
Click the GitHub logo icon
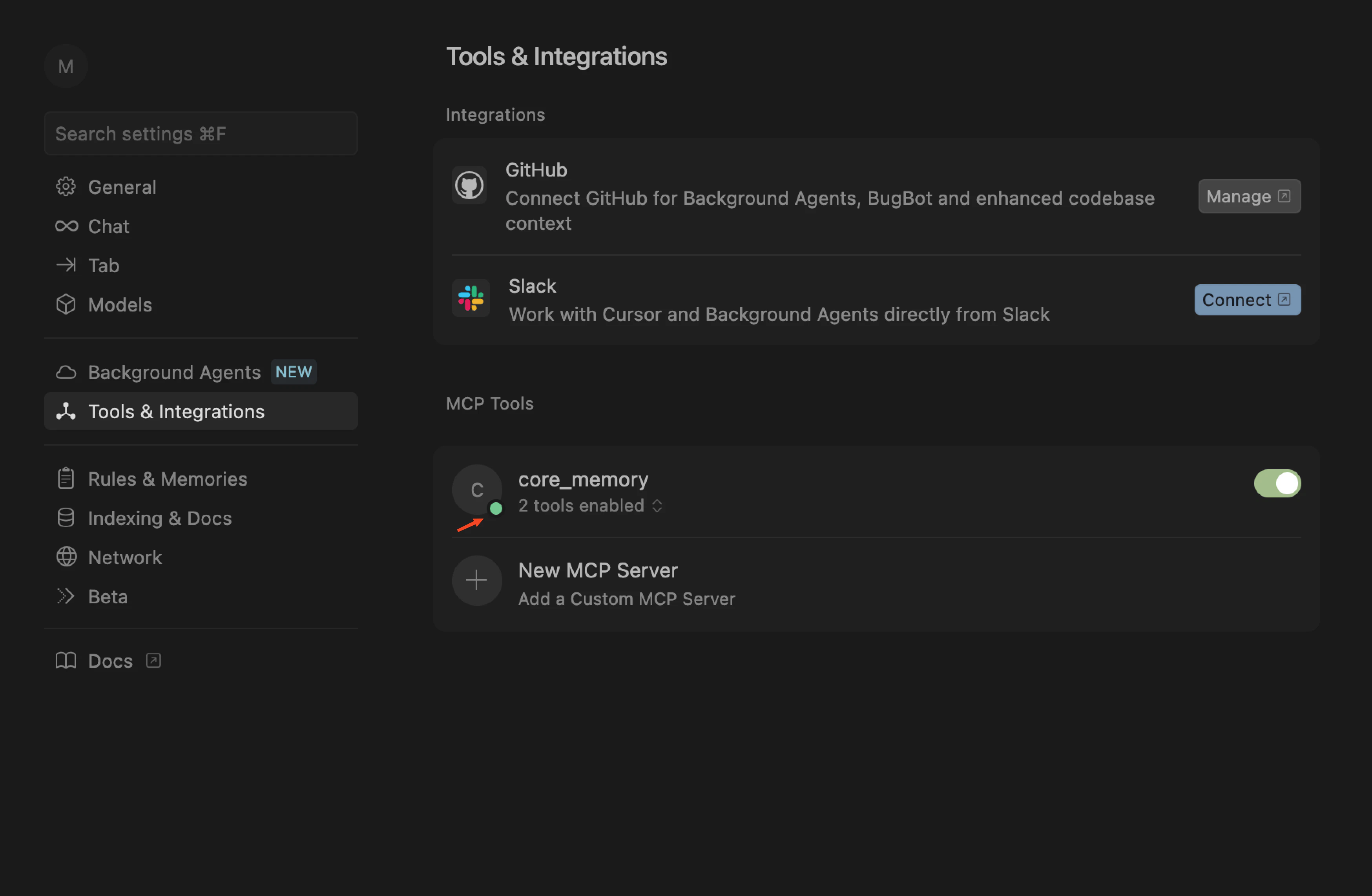pyautogui.click(x=469, y=186)
